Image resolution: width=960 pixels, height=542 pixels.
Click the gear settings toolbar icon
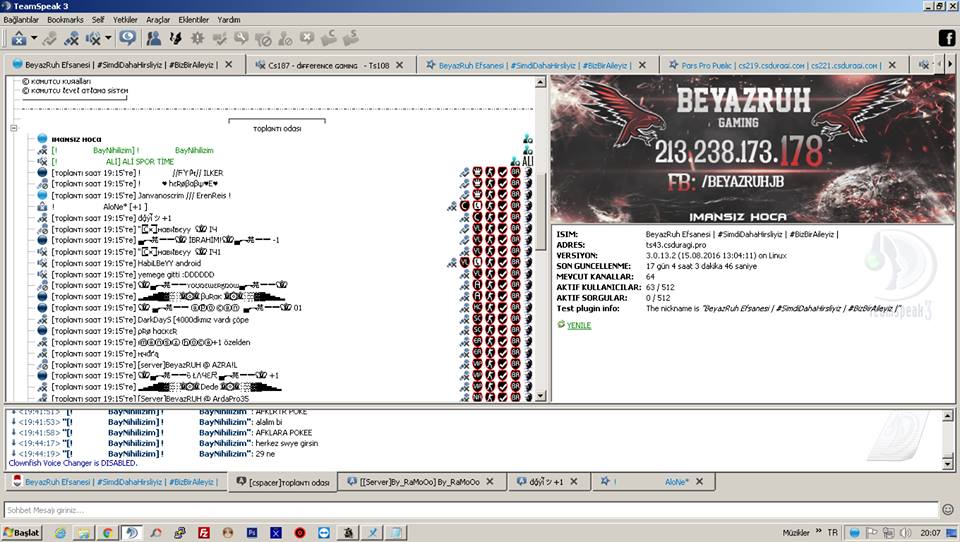pos(197,39)
